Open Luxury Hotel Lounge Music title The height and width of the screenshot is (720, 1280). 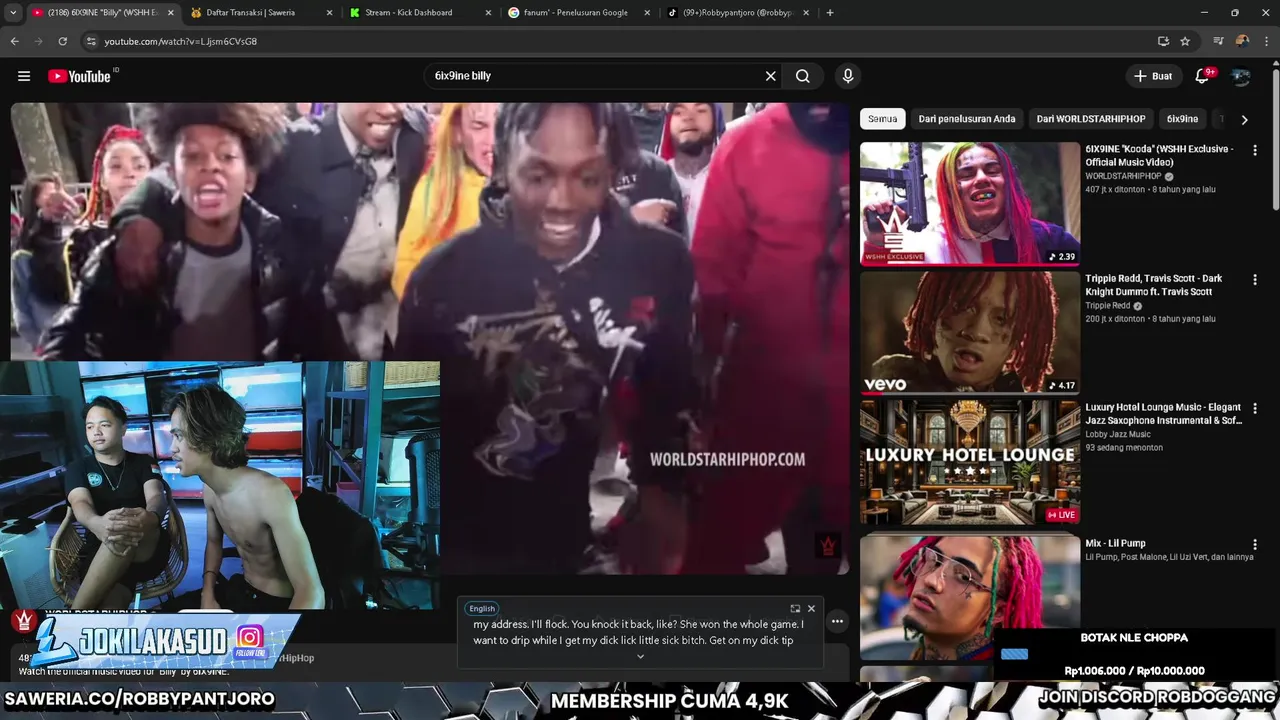[x=1164, y=414]
